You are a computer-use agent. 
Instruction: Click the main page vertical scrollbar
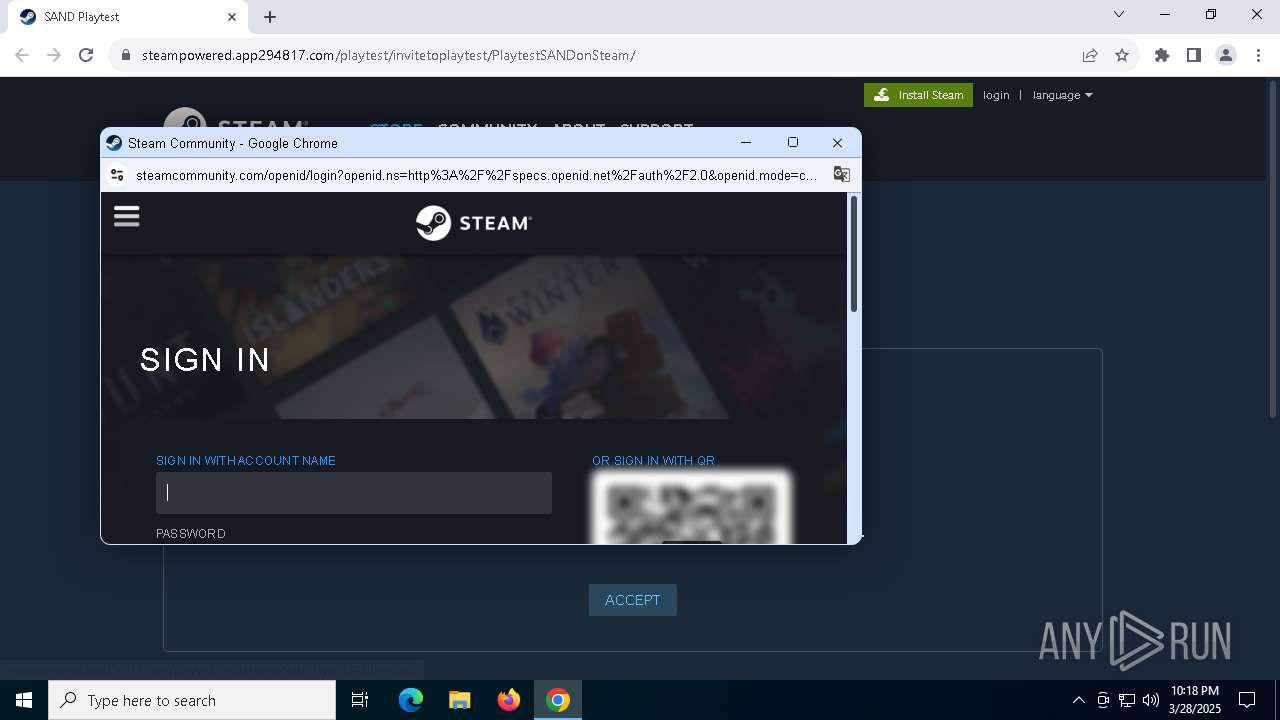click(1272, 250)
